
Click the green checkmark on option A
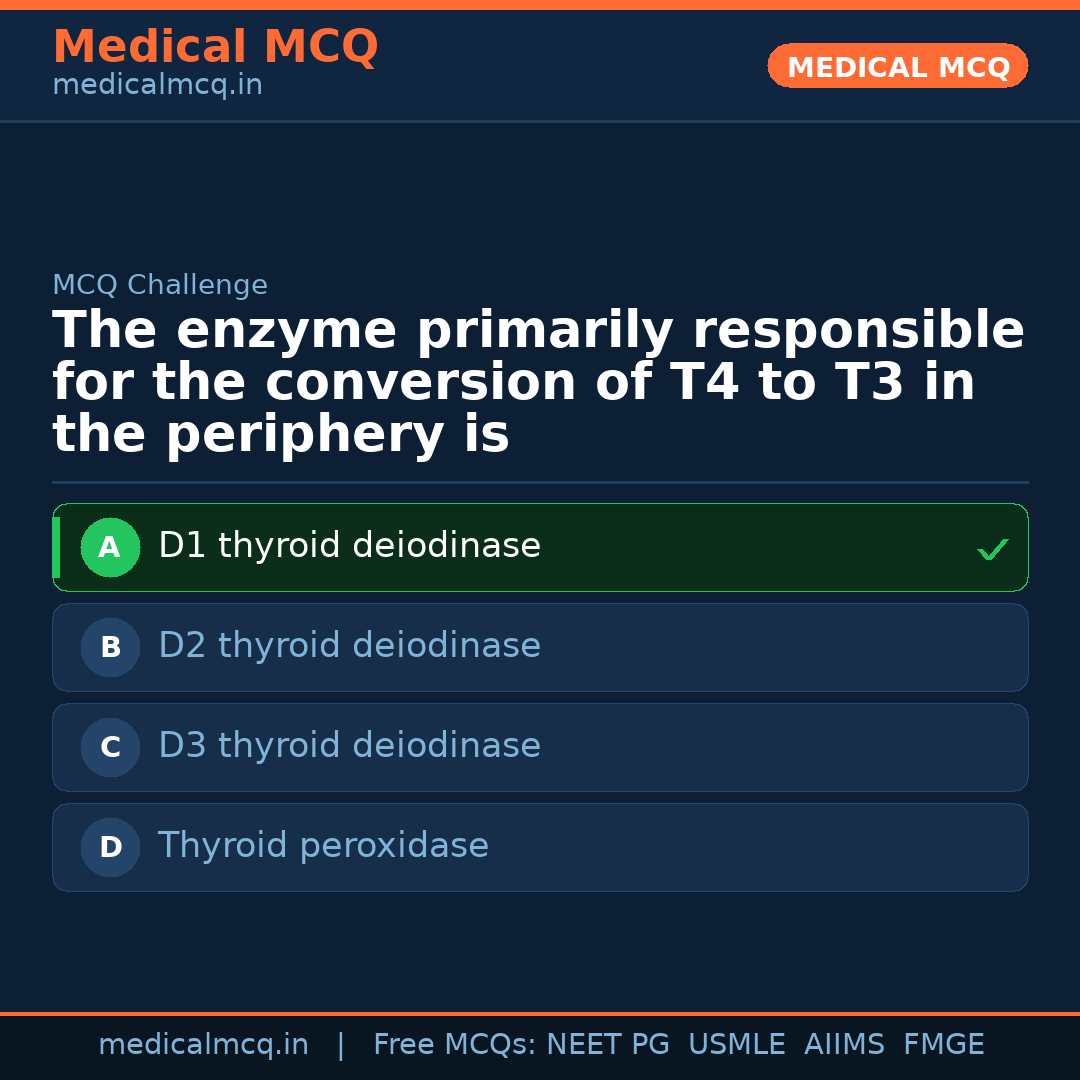point(992,549)
